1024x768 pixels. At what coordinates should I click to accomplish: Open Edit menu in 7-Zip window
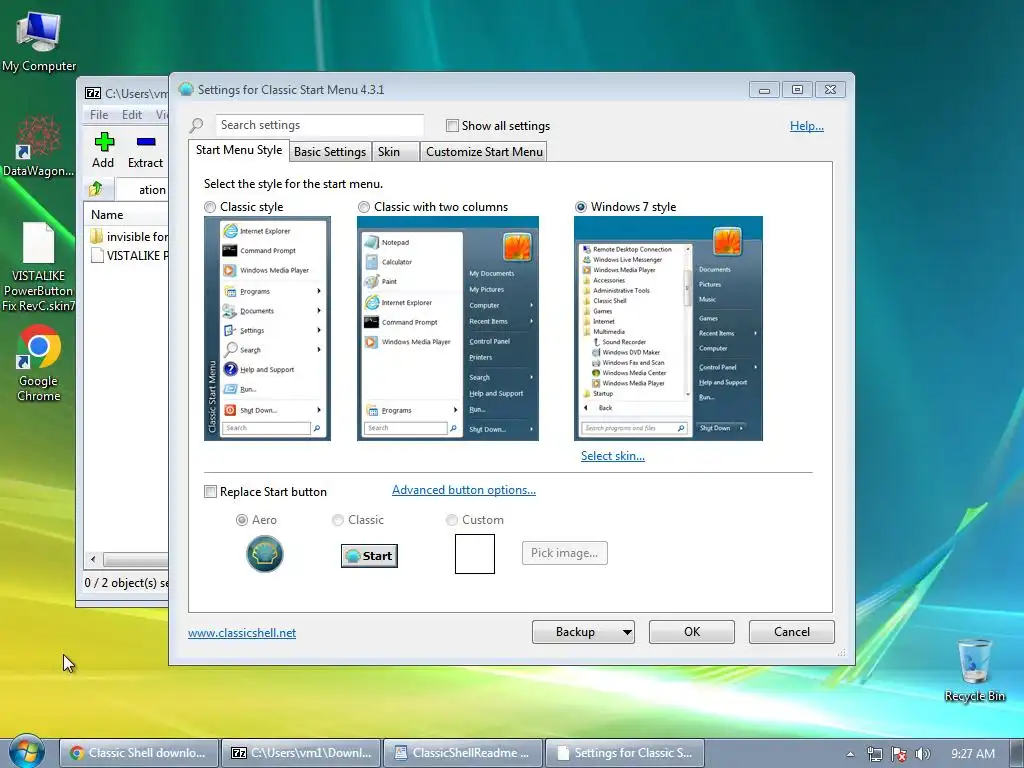coord(132,114)
